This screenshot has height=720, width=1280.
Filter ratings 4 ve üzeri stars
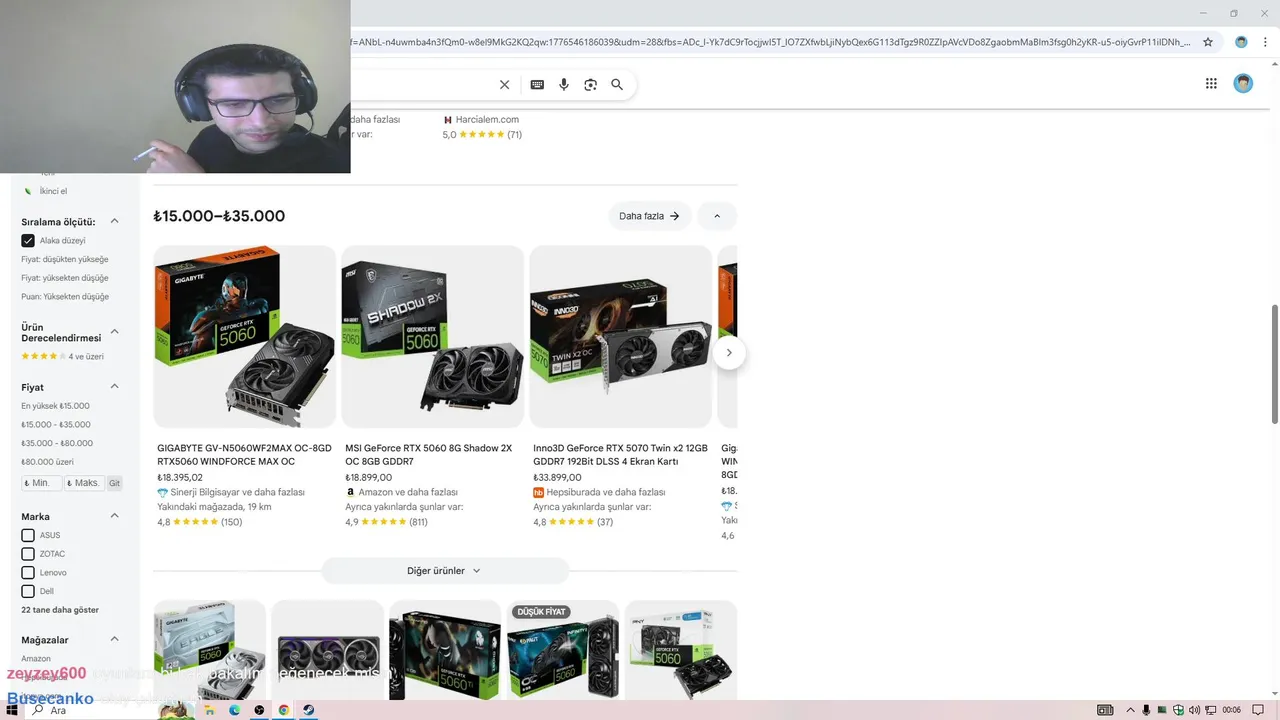[x=62, y=356]
